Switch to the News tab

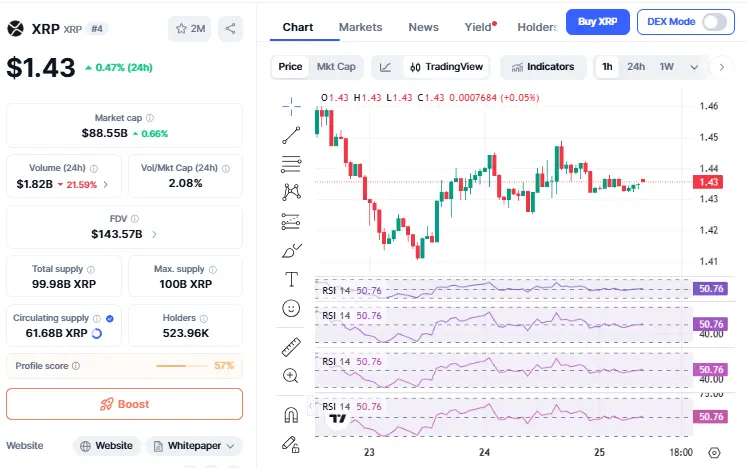(x=424, y=27)
